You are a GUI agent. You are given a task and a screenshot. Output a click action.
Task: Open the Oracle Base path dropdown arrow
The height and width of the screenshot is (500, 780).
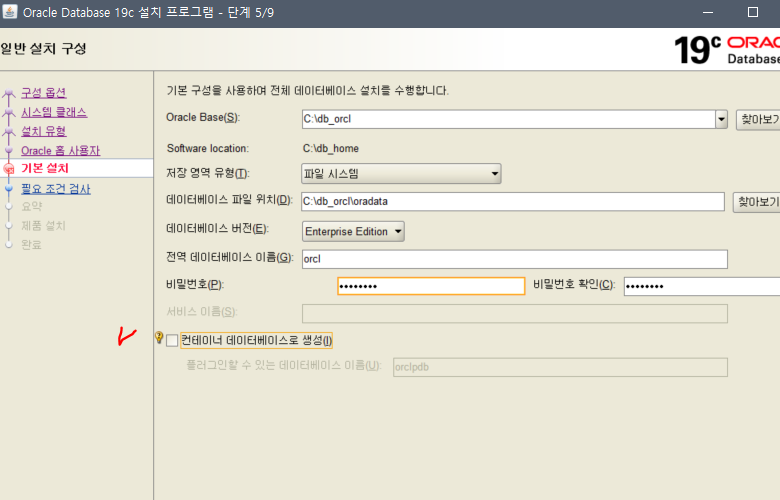pyautogui.click(x=721, y=119)
